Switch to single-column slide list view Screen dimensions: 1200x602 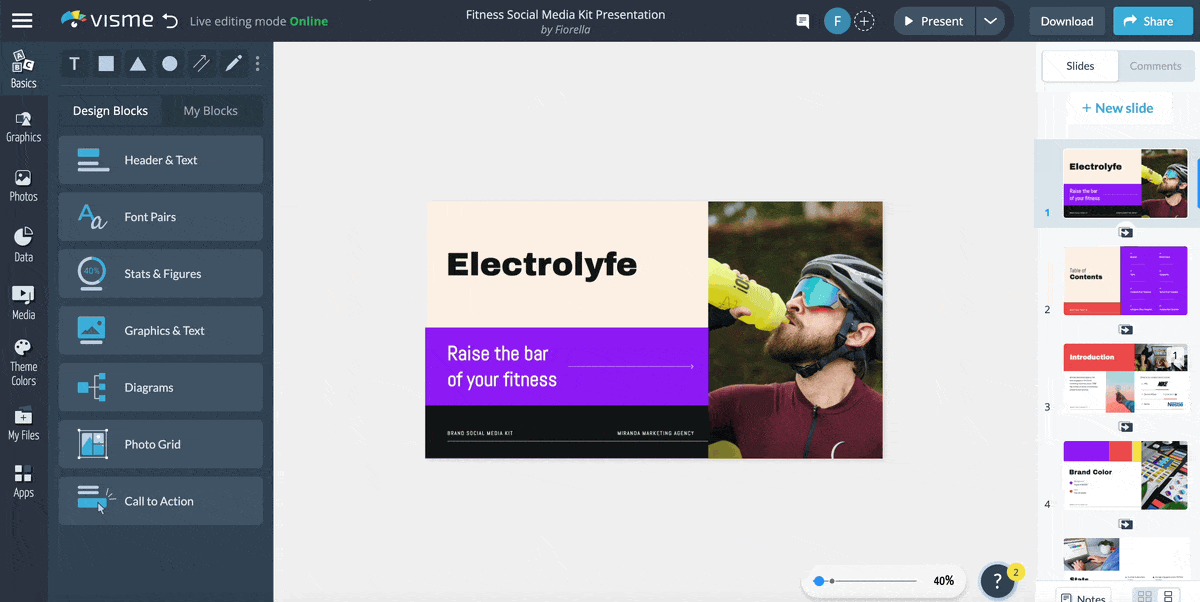click(1168, 596)
